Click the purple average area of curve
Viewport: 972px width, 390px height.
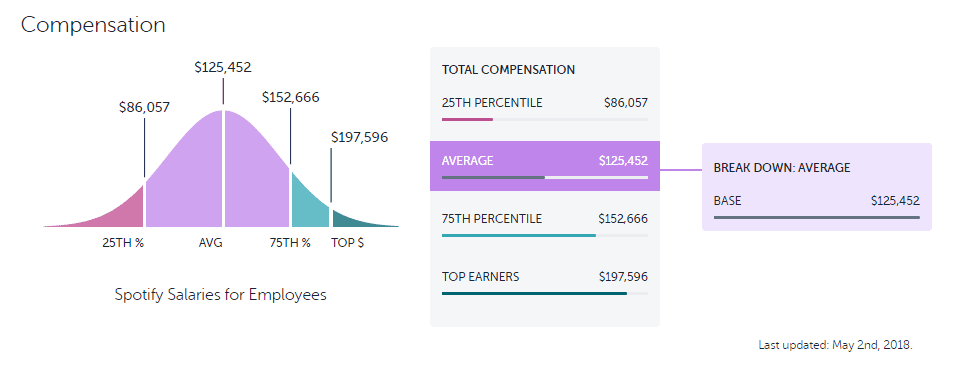(x=217, y=174)
